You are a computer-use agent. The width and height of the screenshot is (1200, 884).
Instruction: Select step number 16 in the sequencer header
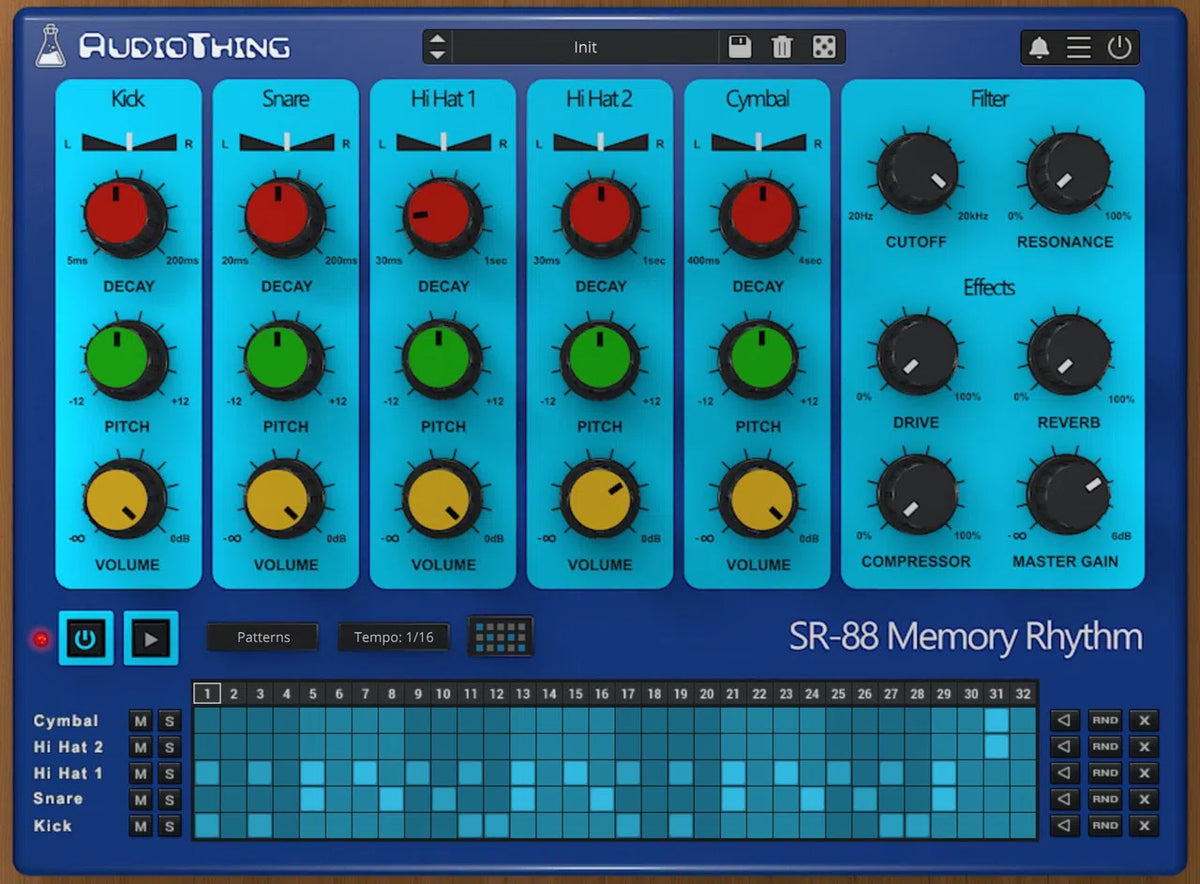602,692
